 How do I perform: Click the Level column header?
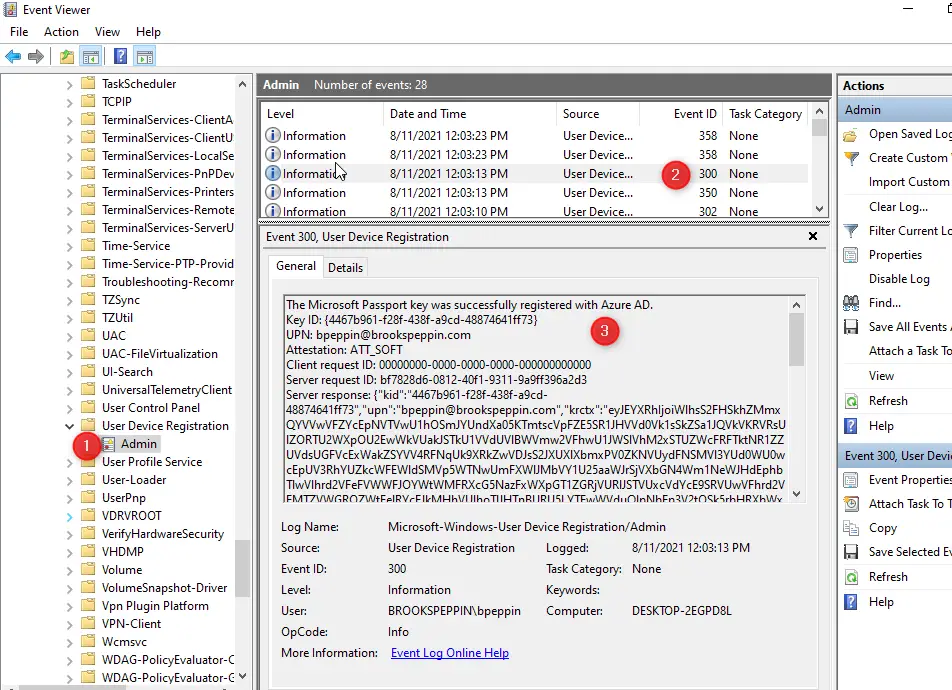pos(322,114)
